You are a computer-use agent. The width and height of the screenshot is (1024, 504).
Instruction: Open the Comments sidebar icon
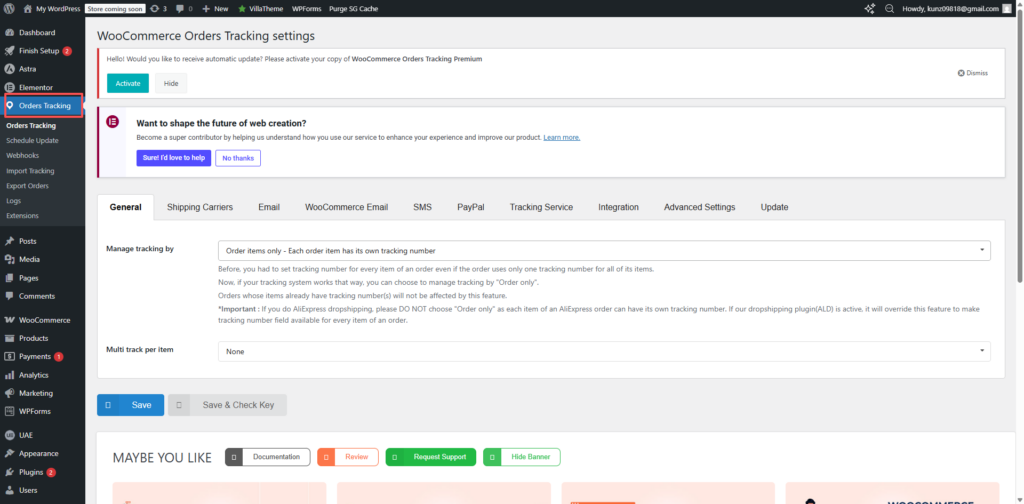coord(10,296)
